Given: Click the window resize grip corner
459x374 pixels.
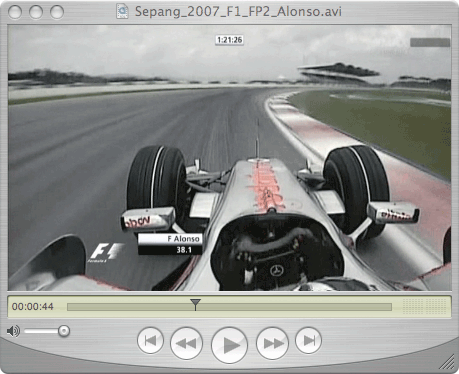Looking at the screenshot, I should point(447,362).
